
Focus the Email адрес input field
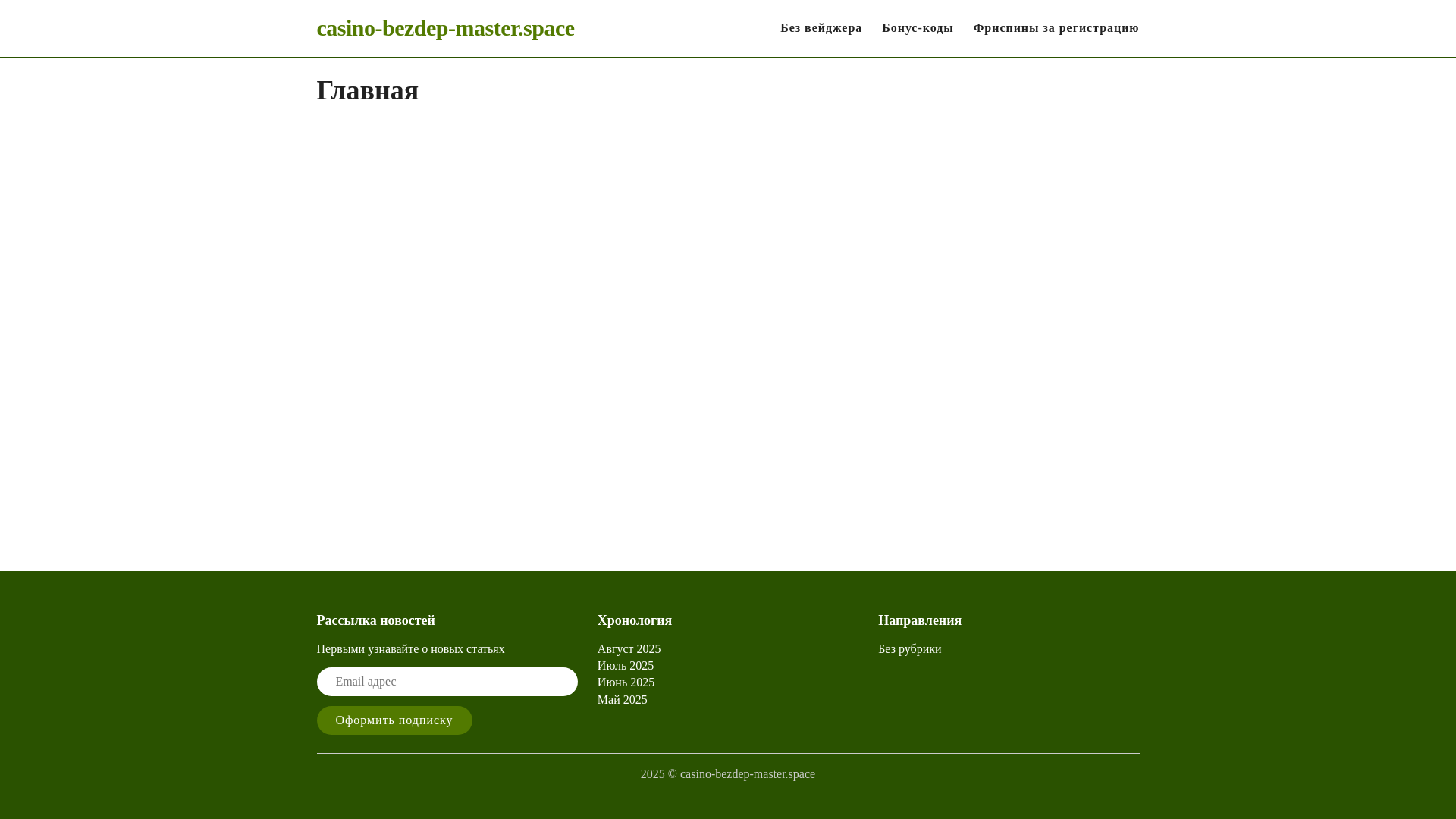coord(447,682)
